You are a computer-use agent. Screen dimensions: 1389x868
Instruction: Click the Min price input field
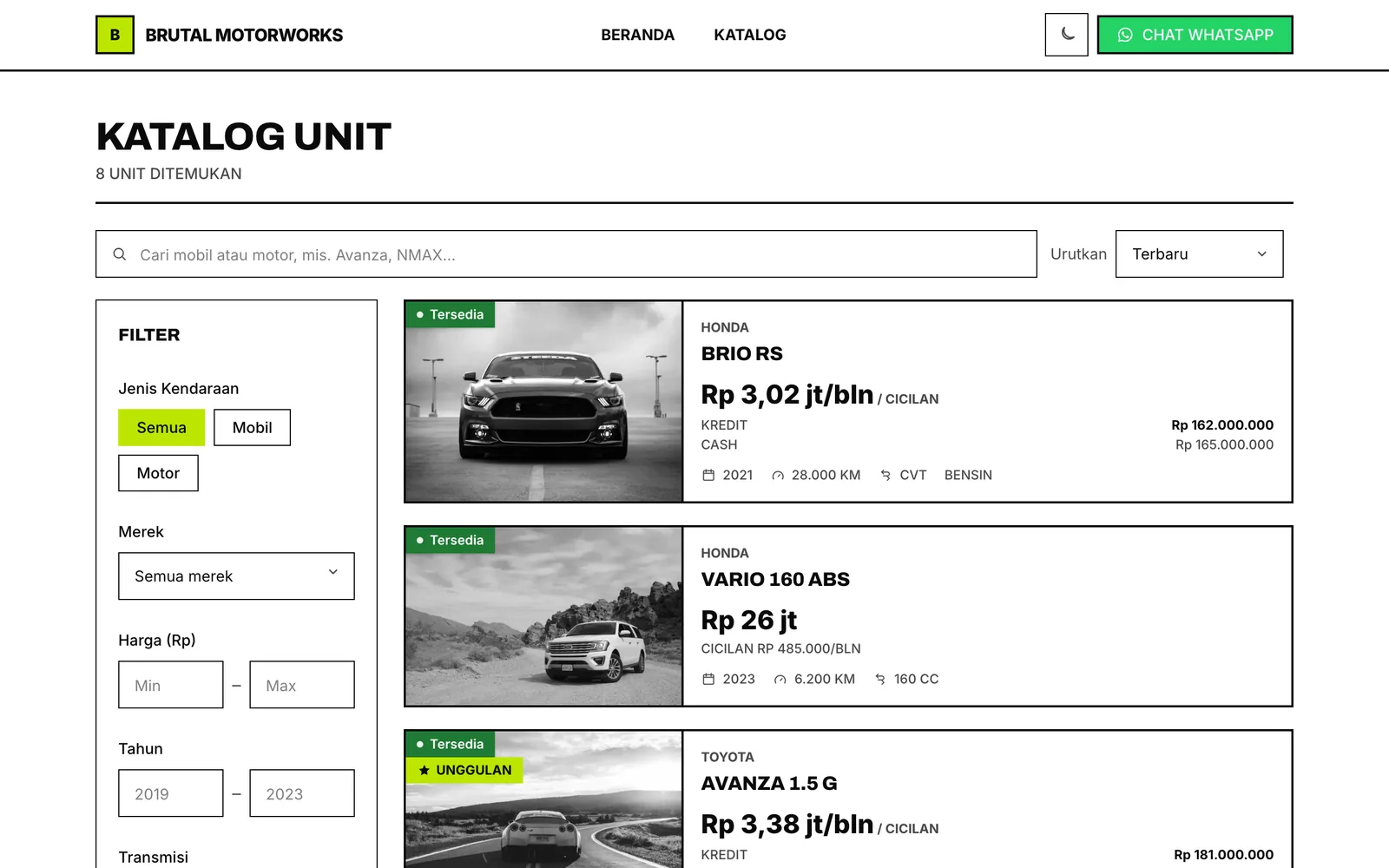coord(171,685)
